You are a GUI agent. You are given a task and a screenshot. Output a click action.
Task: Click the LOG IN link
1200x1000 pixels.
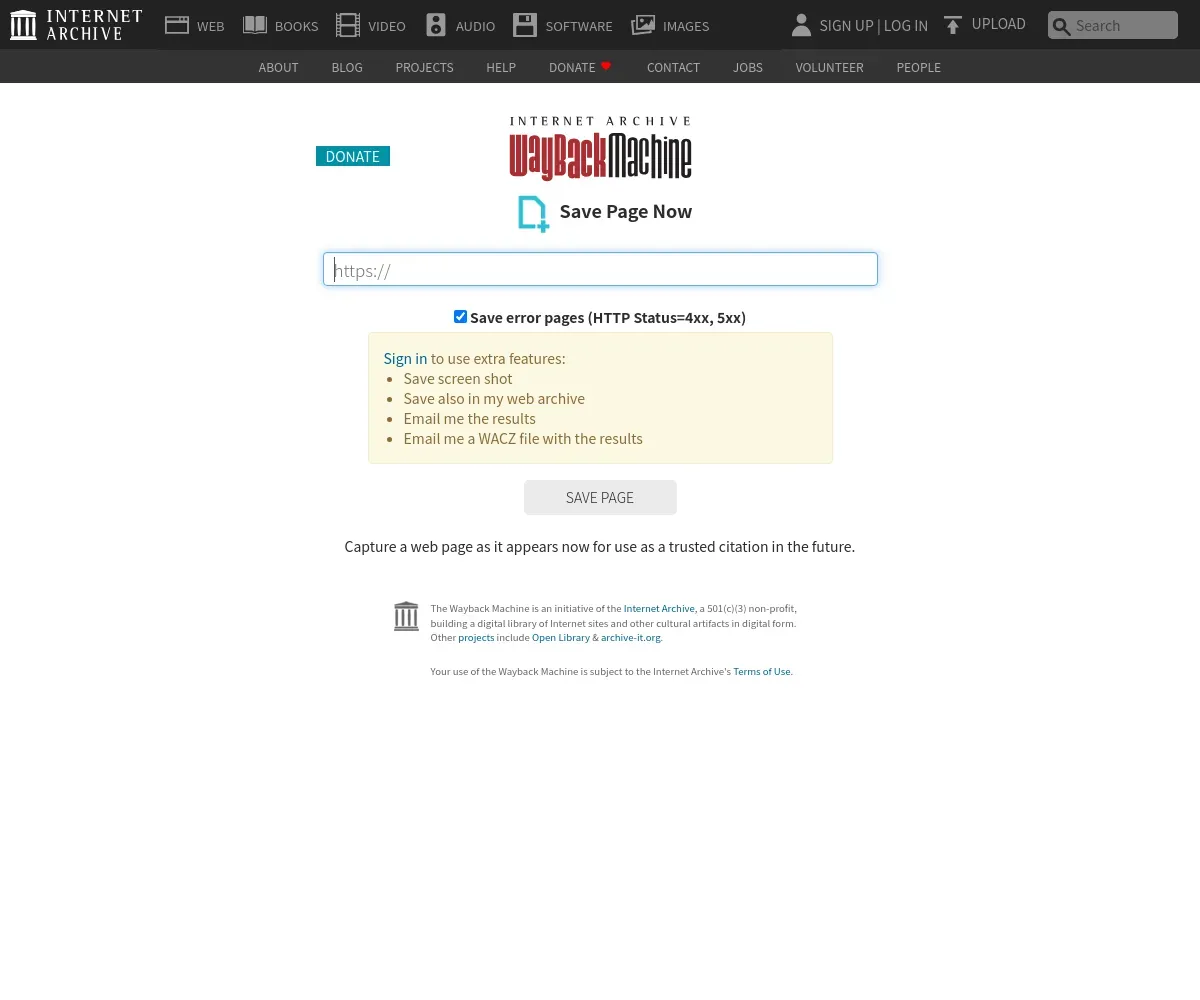[906, 26]
